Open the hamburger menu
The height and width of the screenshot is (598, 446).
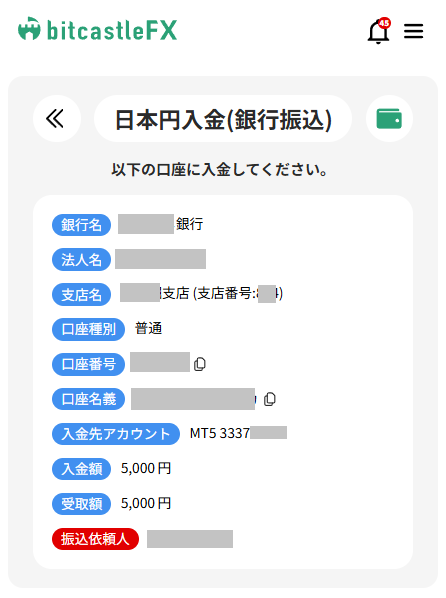tap(414, 31)
